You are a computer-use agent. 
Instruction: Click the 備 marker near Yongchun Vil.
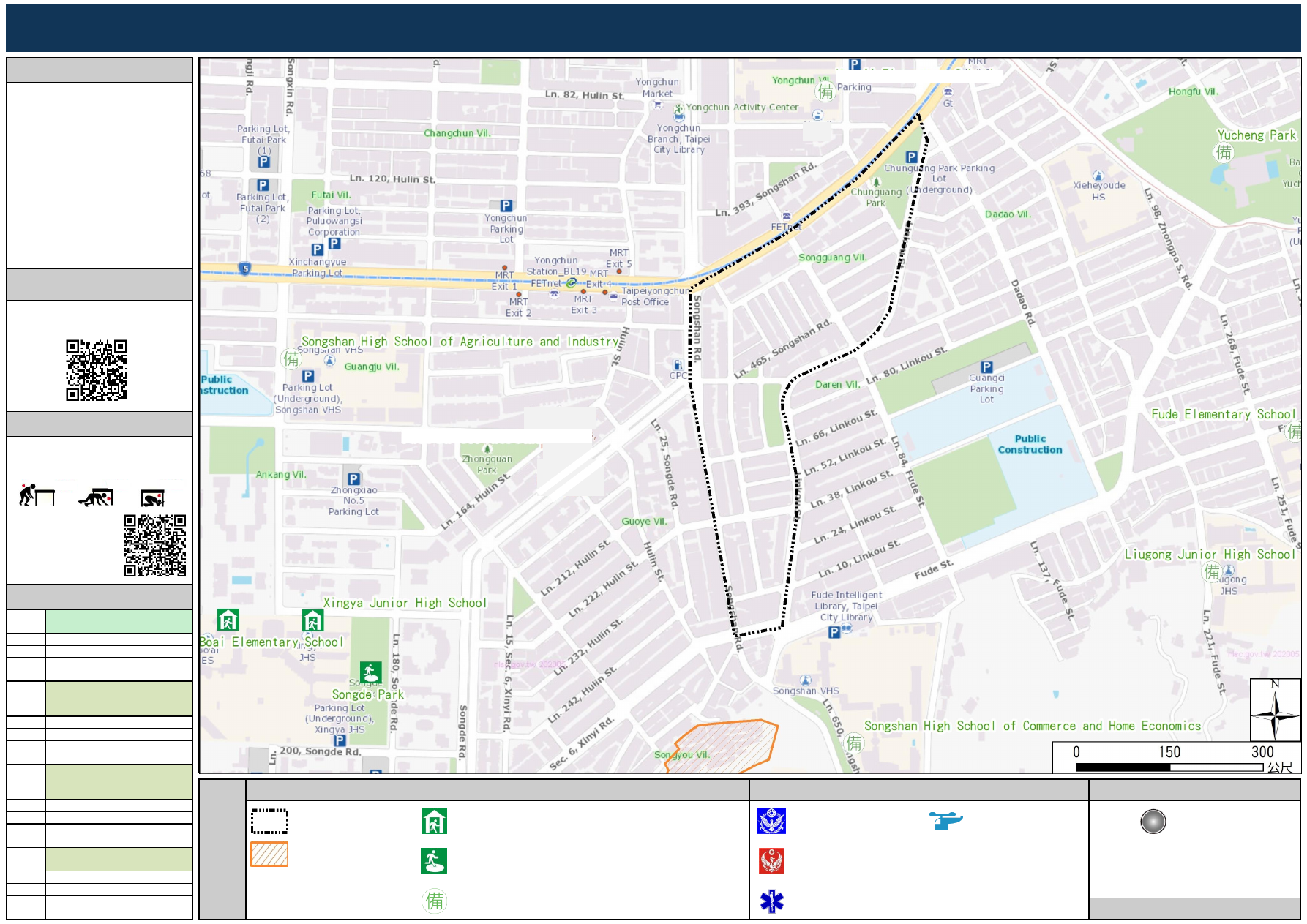(x=825, y=91)
